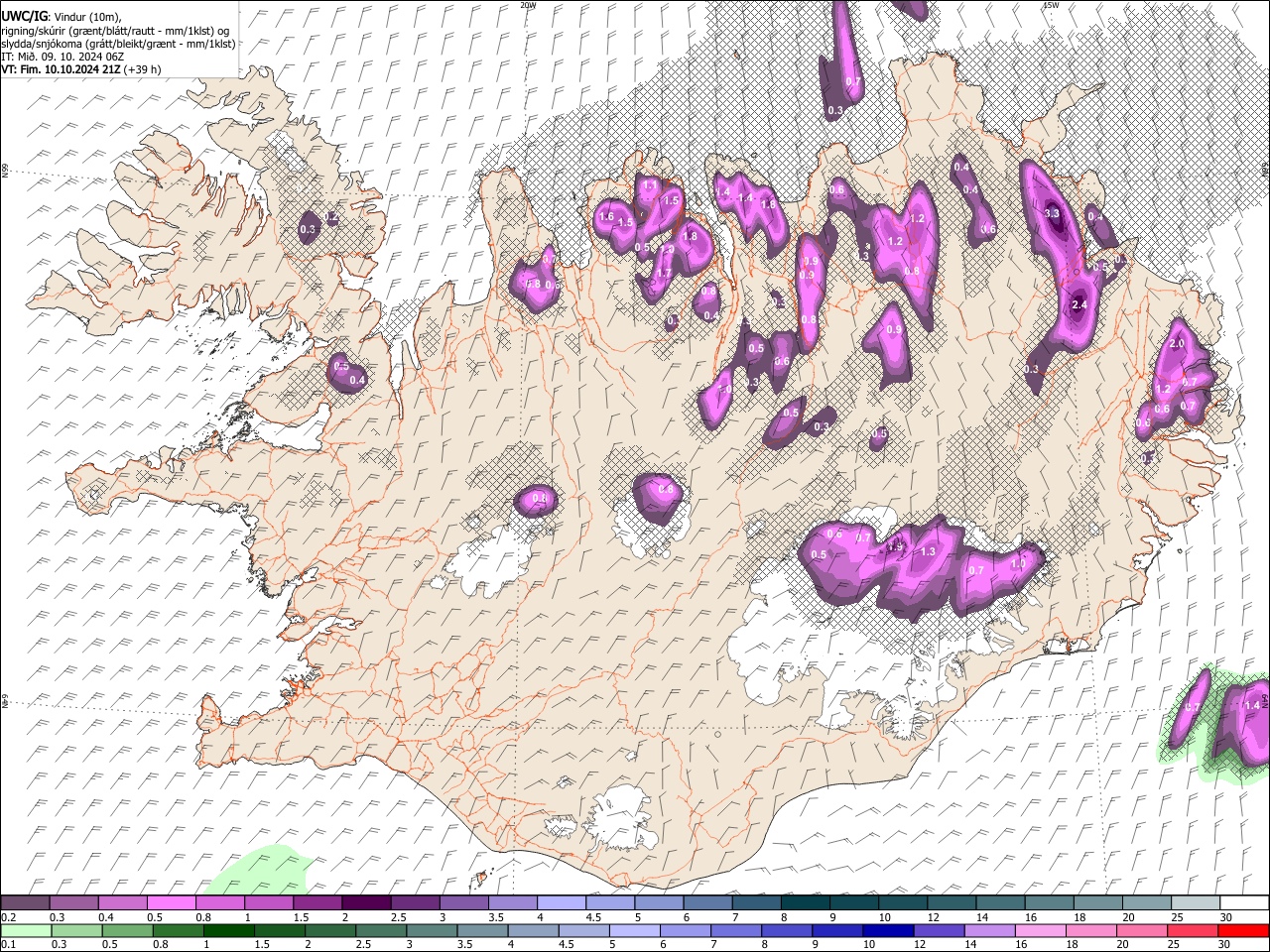Click the 2.0 snowfall value near the east coast

pos(1178,343)
